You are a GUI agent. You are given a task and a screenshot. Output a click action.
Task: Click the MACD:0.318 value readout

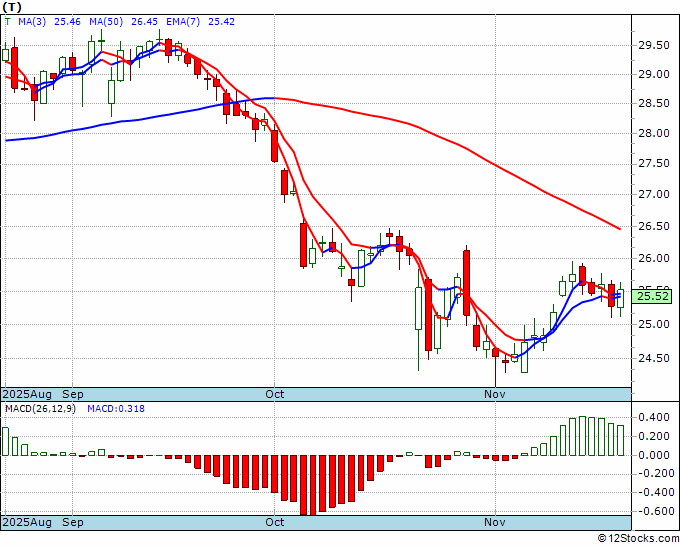point(116,409)
